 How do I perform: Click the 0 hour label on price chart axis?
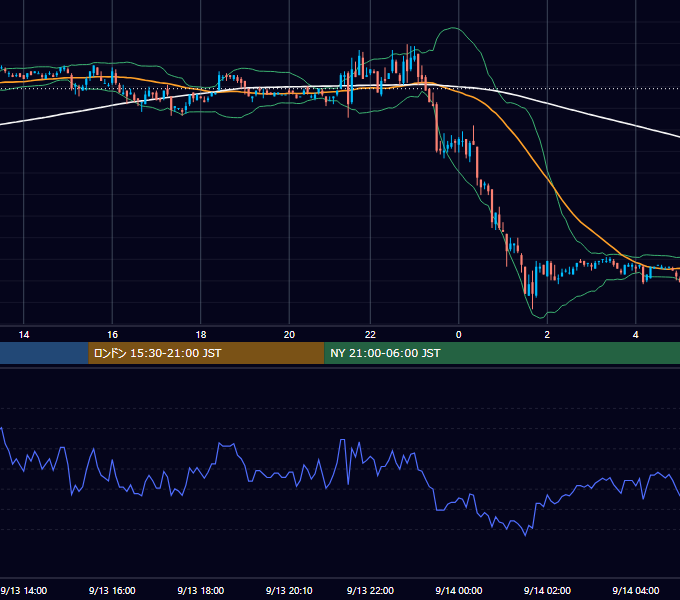coord(459,335)
